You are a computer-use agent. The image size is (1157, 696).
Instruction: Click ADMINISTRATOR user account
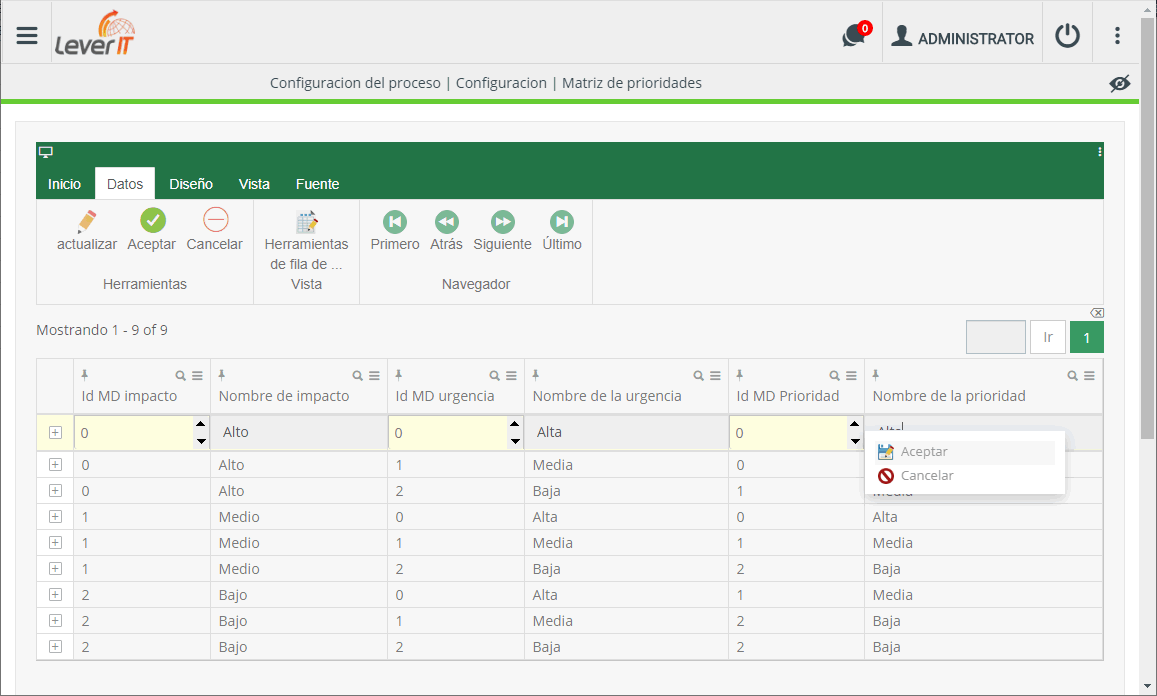(962, 37)
